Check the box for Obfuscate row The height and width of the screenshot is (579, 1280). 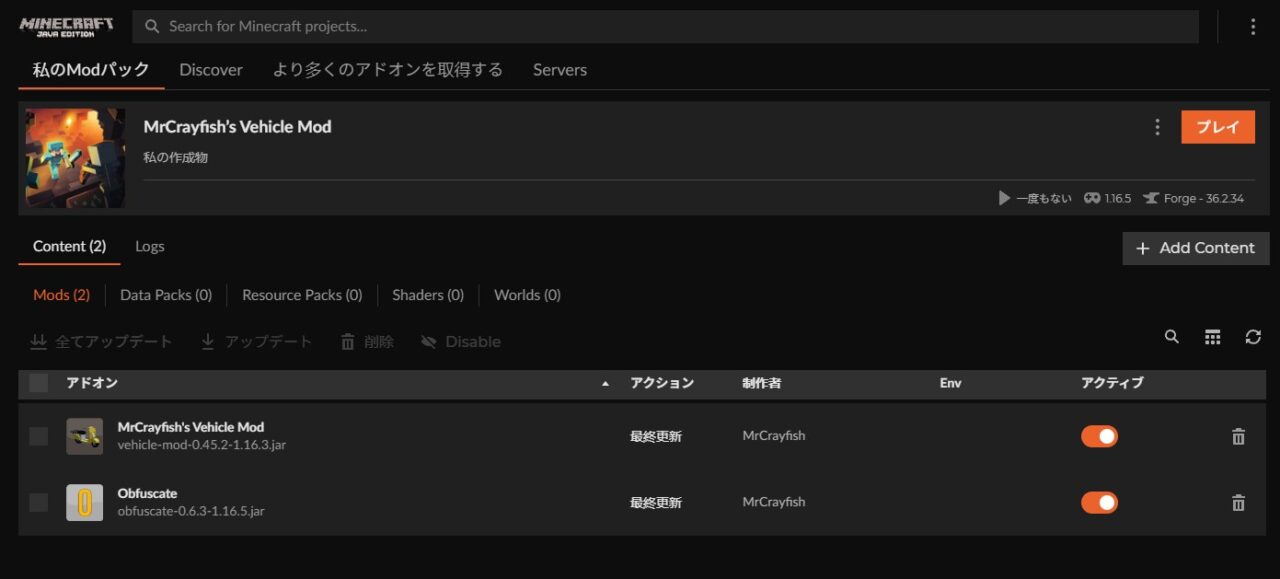point(39,502)
